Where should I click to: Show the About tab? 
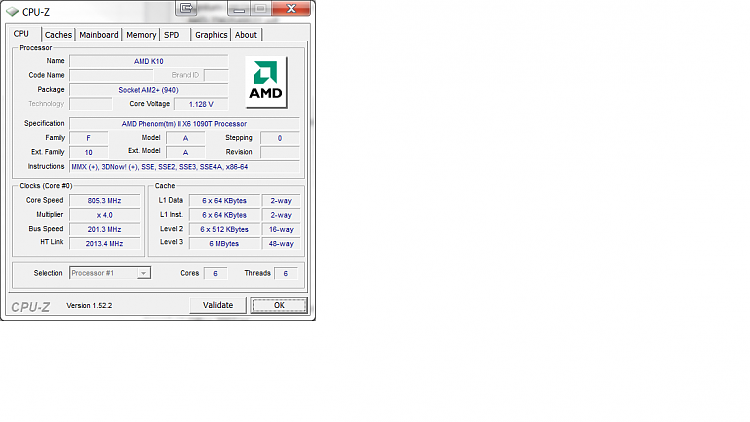[x=246, y=35]
